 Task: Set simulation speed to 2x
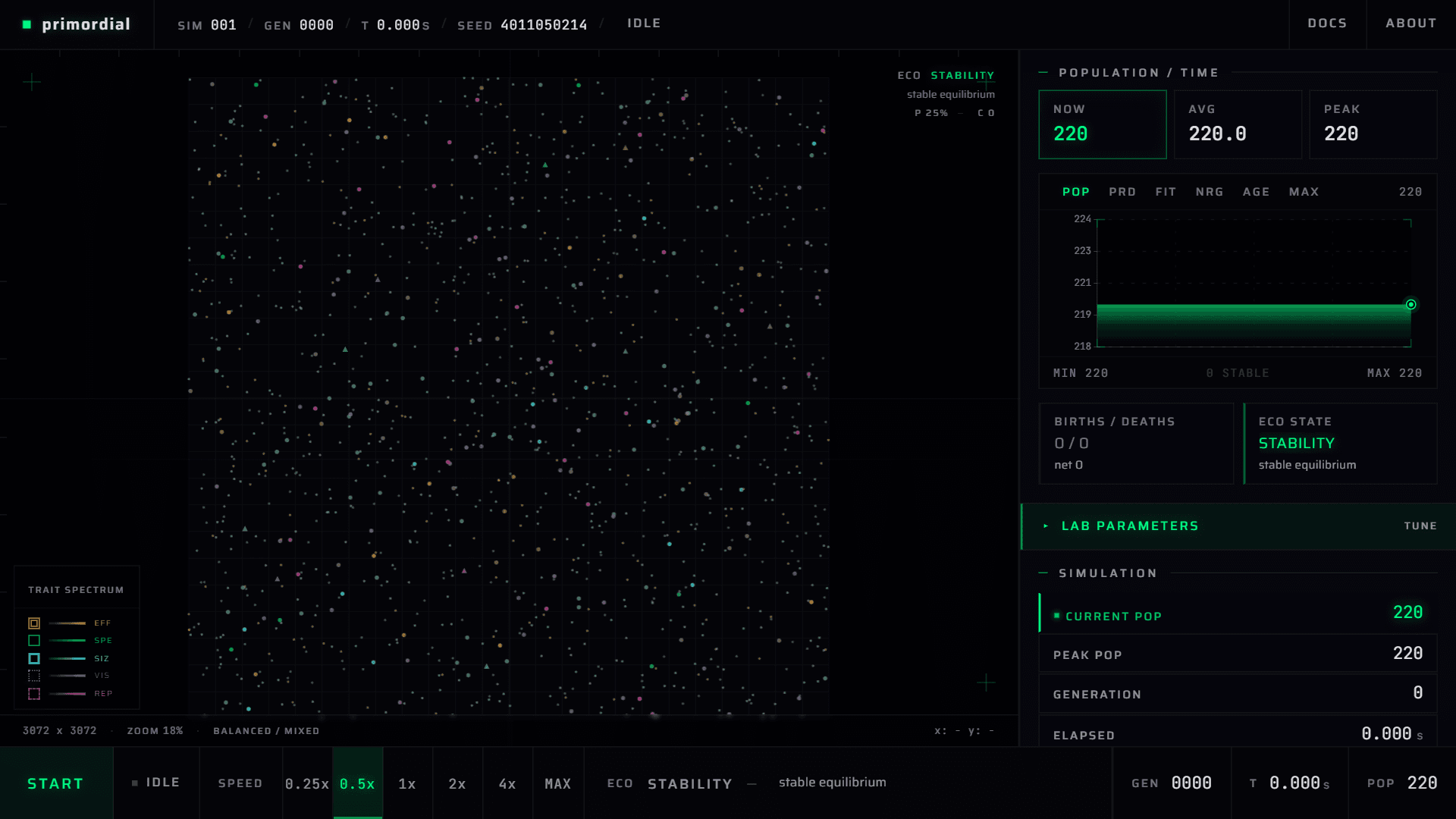click(457, 784)
